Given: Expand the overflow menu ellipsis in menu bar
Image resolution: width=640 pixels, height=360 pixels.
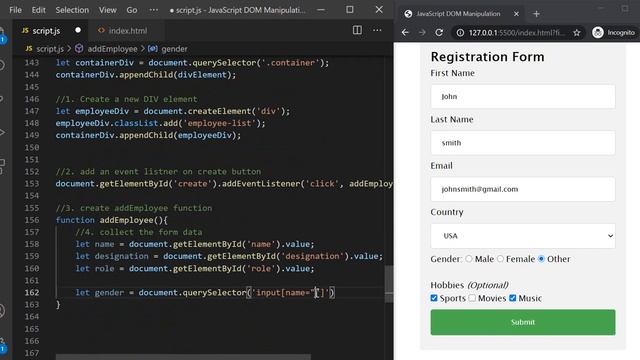Looking at the screenshot, I should pyautogui.click(x=153, y=10).
